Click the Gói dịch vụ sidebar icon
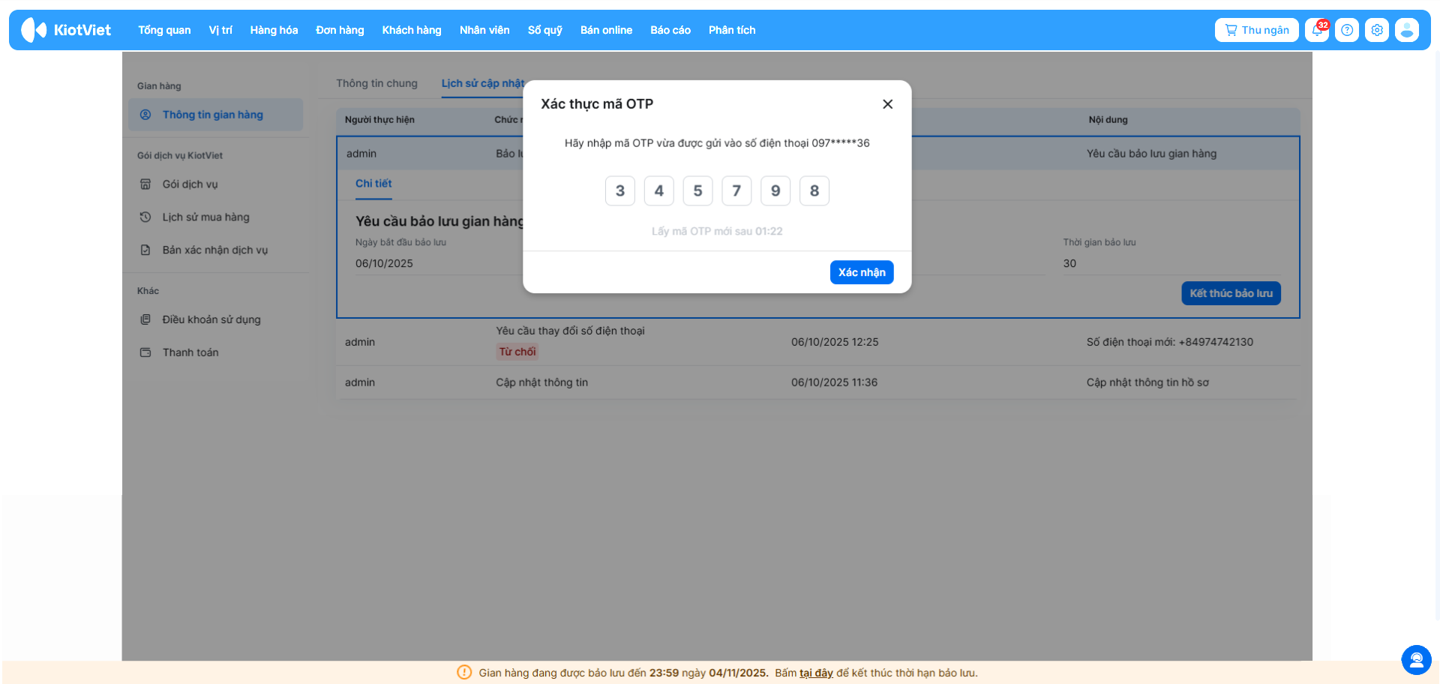 click(x=145, y=184)
